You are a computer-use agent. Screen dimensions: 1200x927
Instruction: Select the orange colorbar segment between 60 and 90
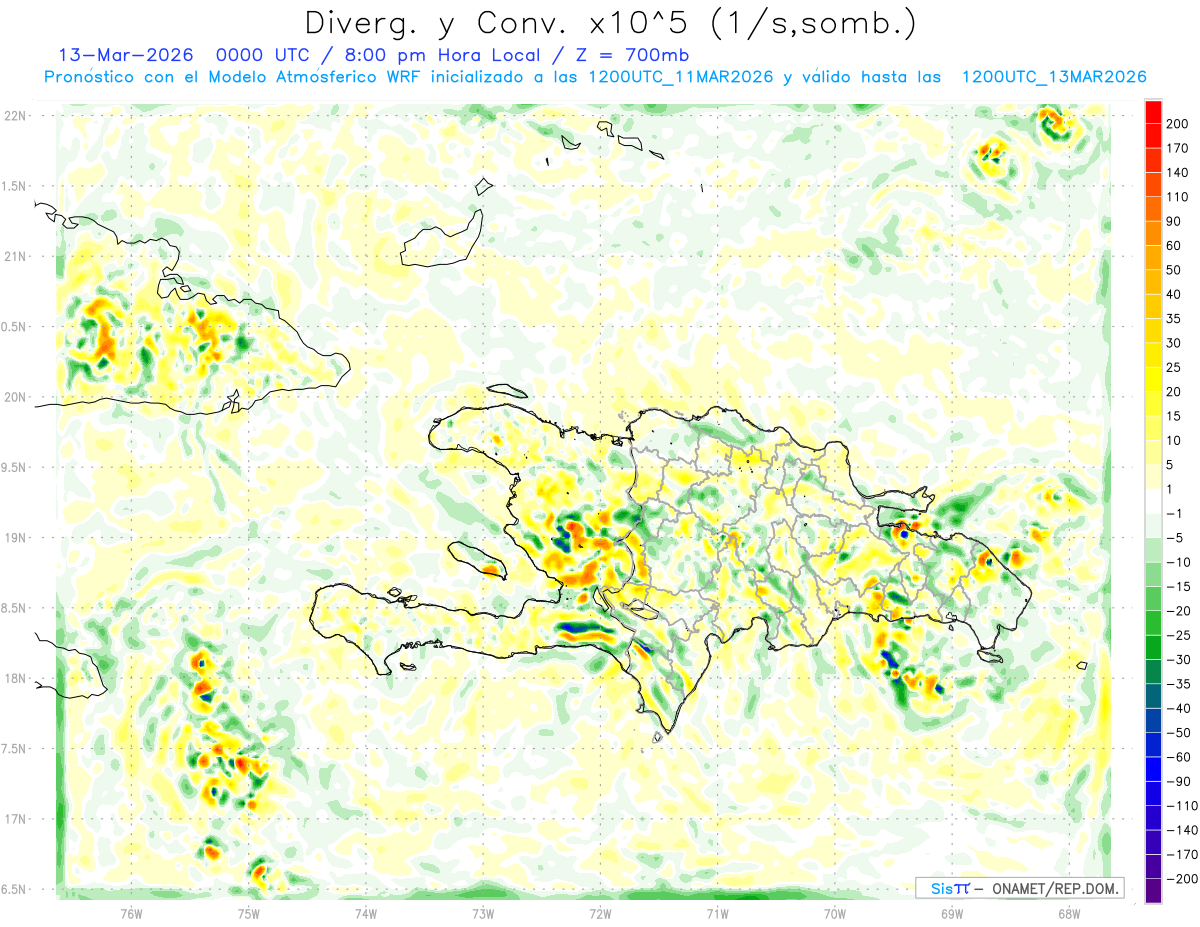point(1153,233)
